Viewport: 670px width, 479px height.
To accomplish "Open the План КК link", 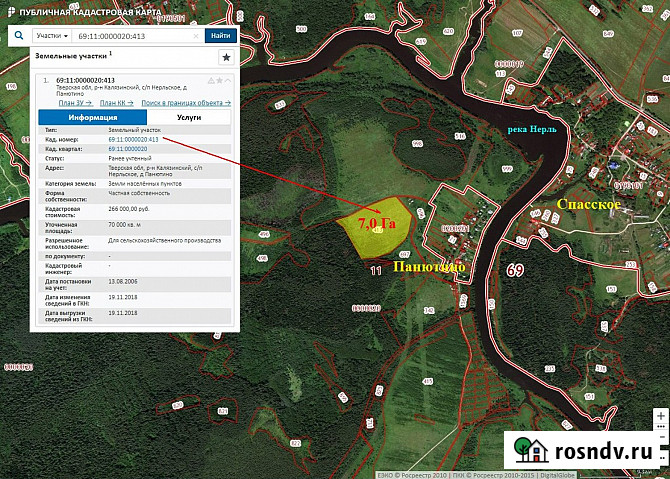I will [x=116, y=103].
